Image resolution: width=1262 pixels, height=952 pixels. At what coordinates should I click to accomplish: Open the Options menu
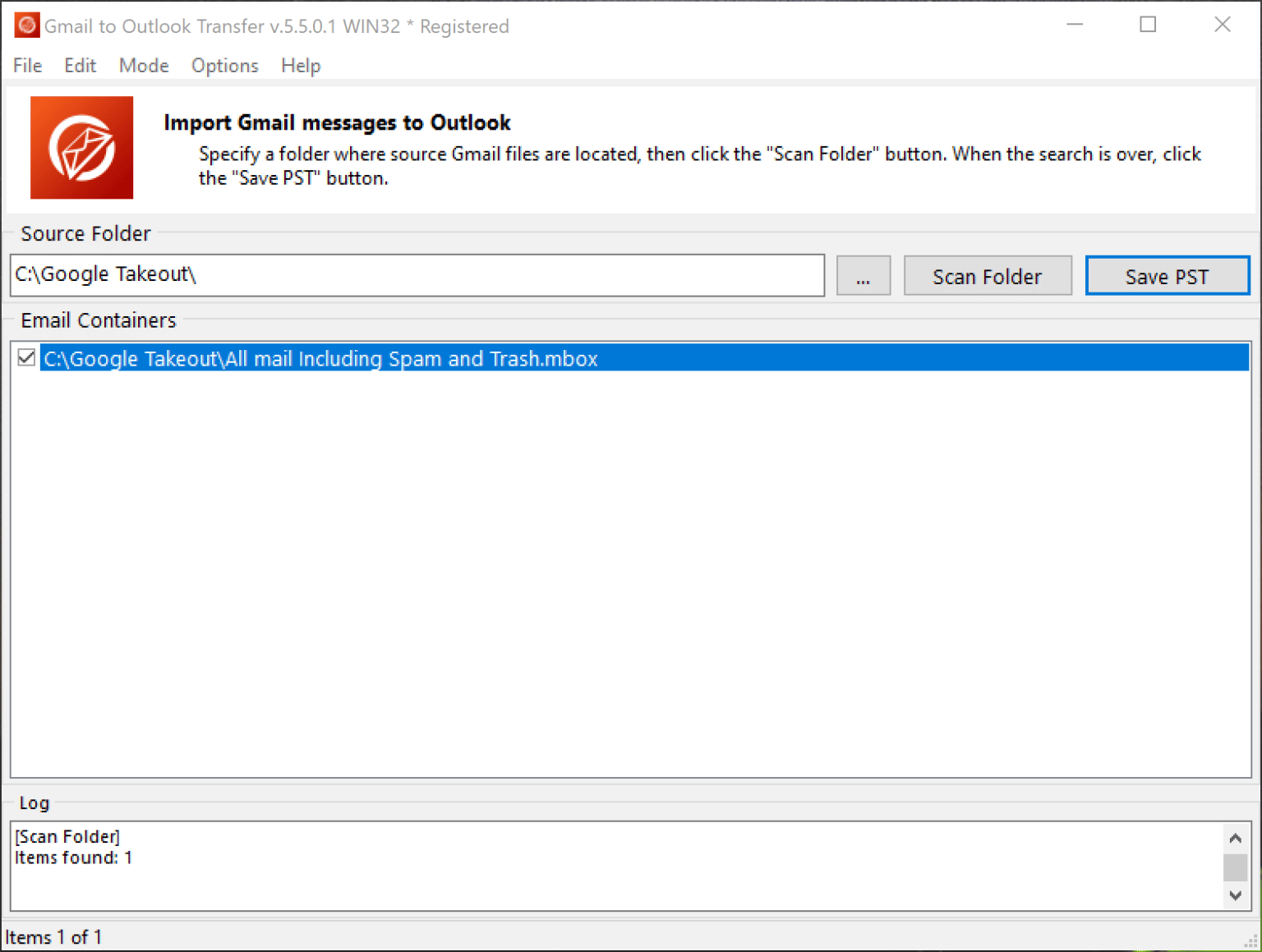[224, 66]
